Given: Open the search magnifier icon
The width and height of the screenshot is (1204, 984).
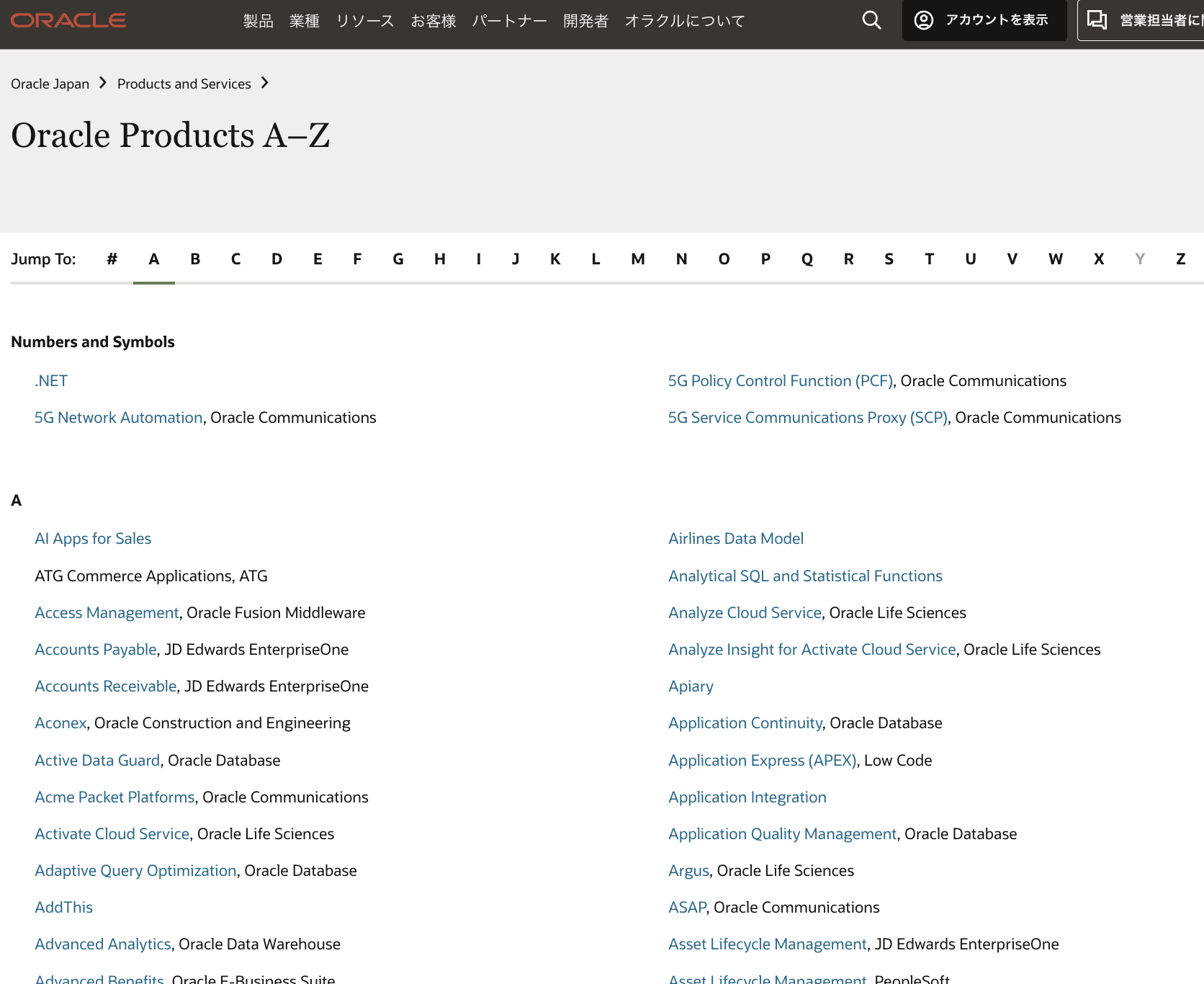Looking at the screenshot, I should (871, 19).
